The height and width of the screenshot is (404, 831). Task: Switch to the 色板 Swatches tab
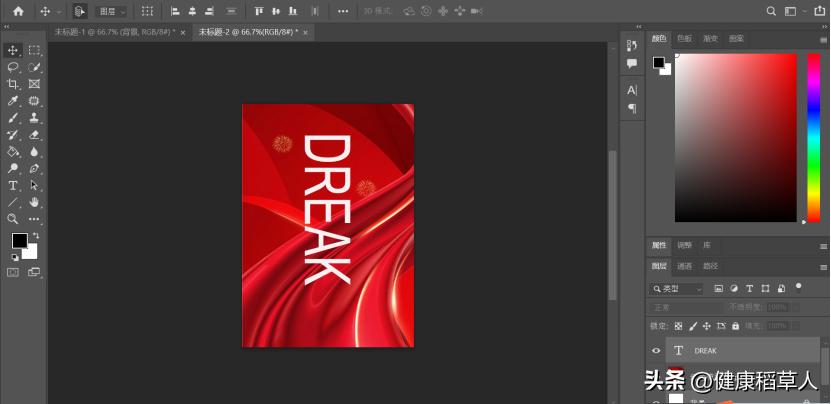[685, 39]
